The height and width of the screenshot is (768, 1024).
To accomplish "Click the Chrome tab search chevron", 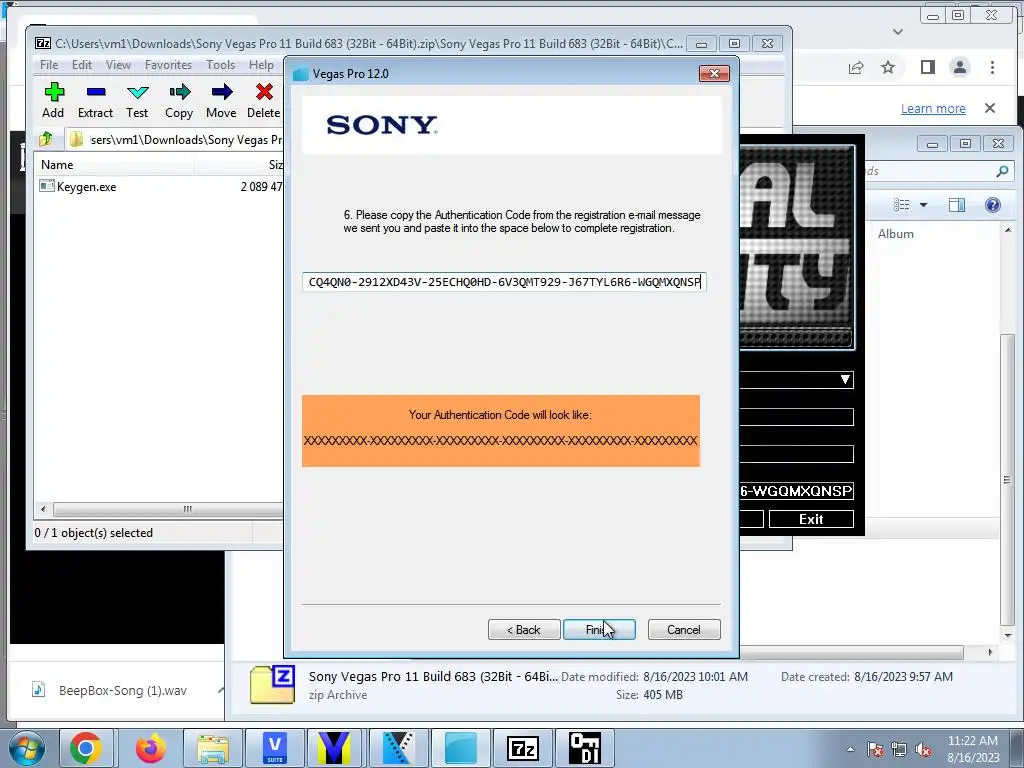I will click(x=898, y=31).
